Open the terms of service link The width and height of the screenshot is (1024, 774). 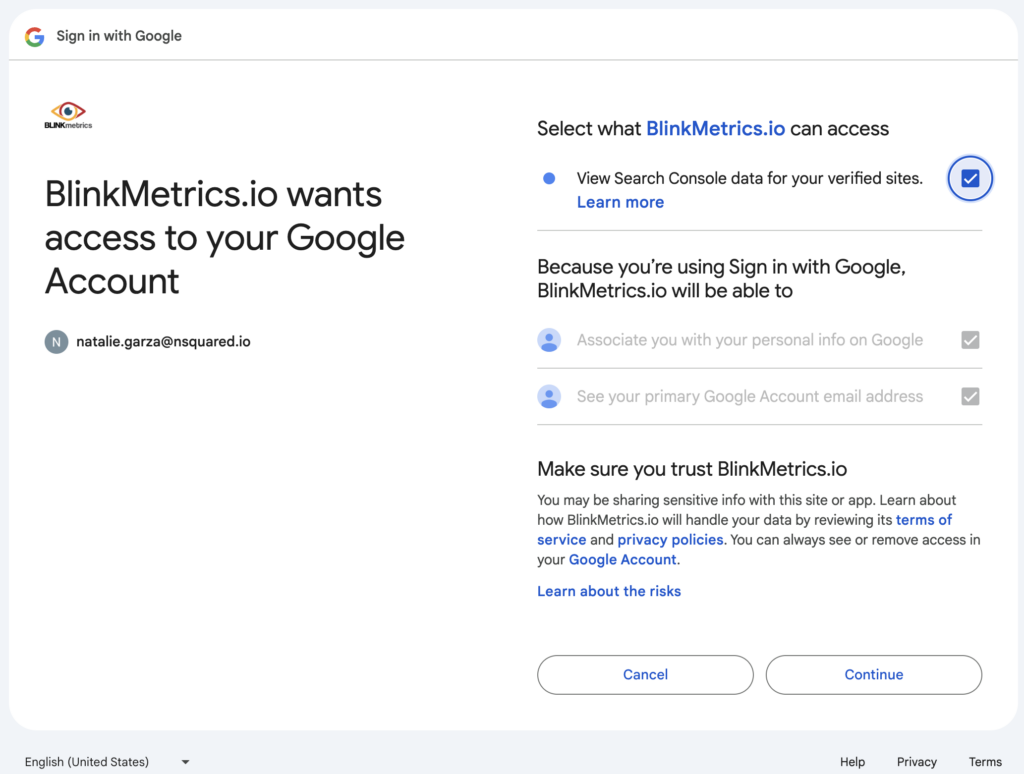point(923,519)
